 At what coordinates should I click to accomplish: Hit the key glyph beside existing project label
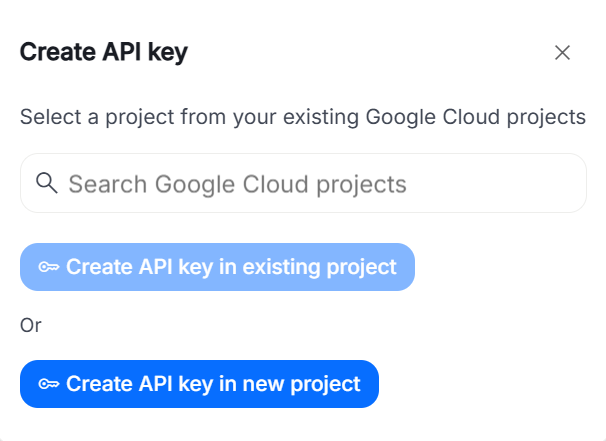click(48, 267)
